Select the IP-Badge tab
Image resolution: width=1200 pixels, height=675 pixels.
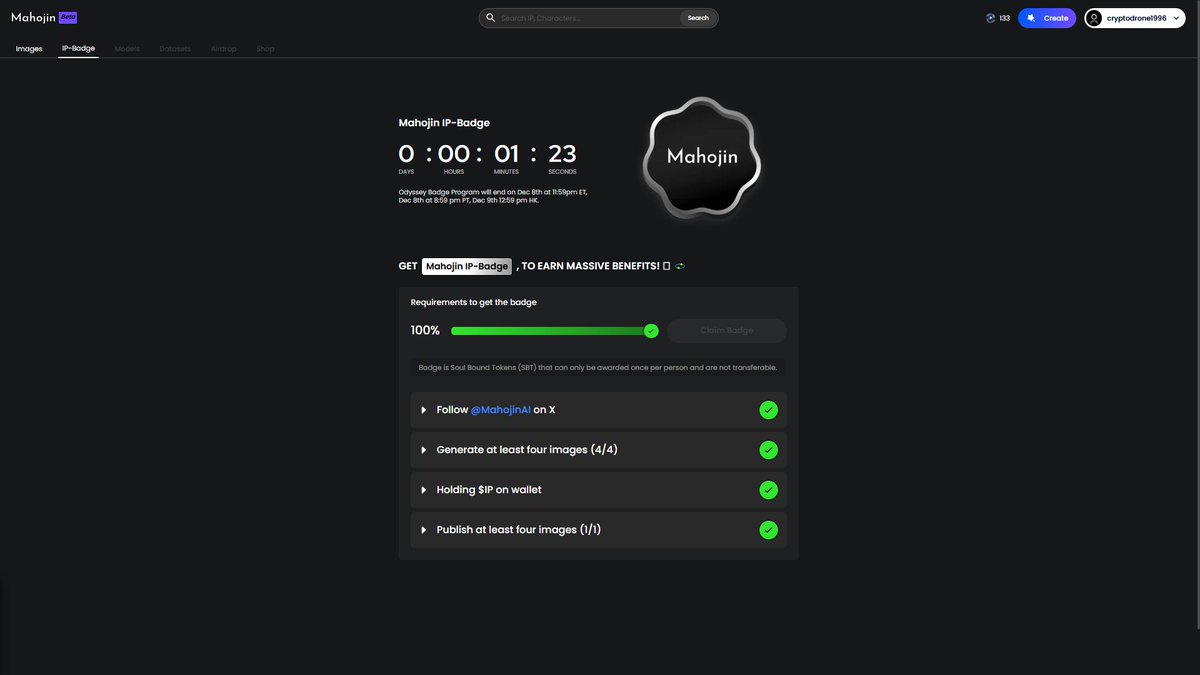tap(78, 48)
